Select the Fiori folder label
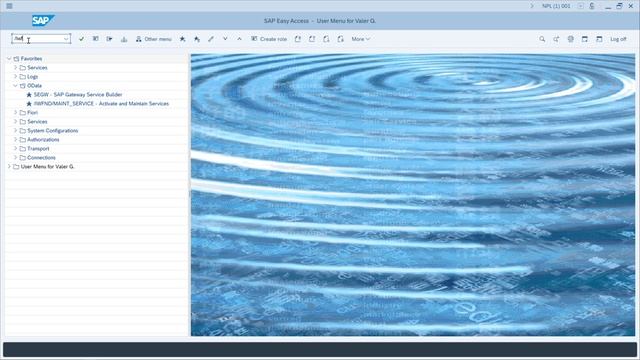This screenshot has width=640, height=360. click(32, 113)
